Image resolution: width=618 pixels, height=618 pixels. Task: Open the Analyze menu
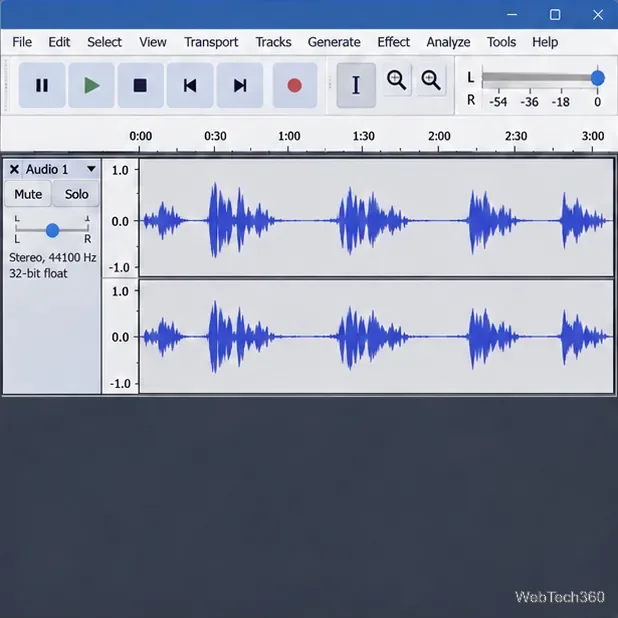[449, 42]
